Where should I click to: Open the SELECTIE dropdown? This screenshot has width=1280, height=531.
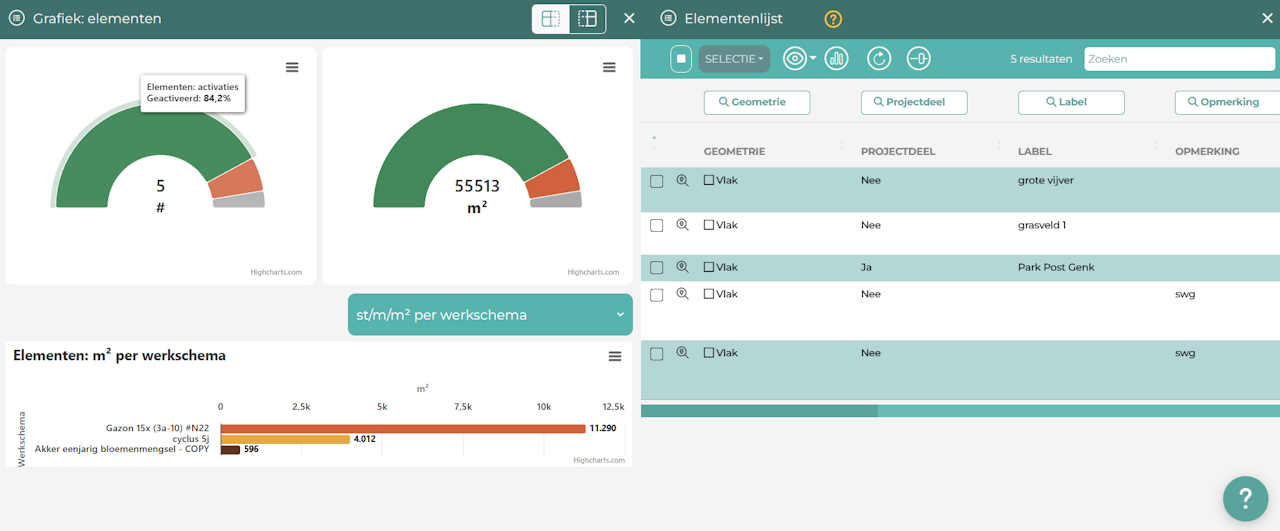[734, 59]
